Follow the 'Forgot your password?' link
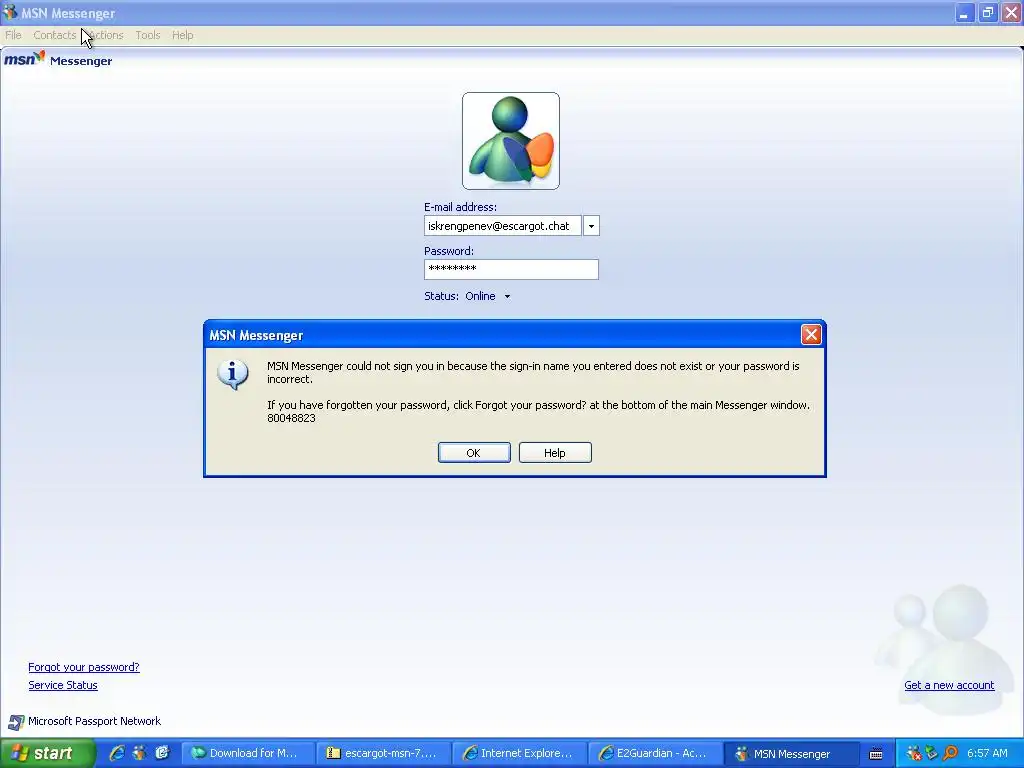 tap(84, 667)
